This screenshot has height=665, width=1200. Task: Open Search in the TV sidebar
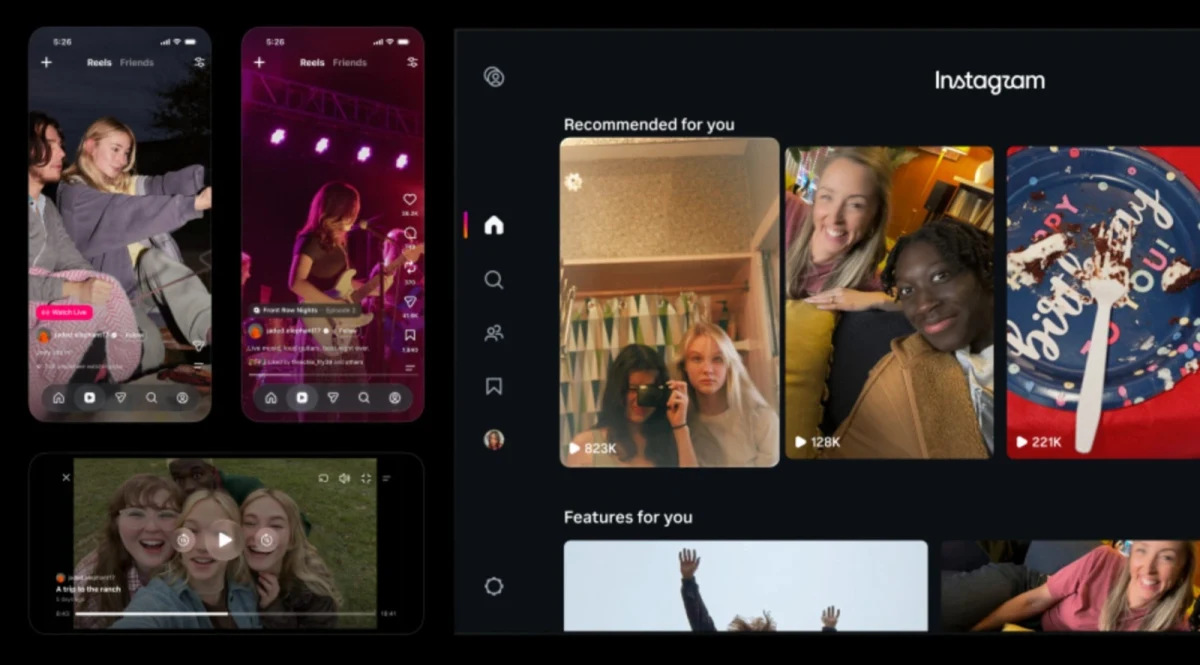493,280
